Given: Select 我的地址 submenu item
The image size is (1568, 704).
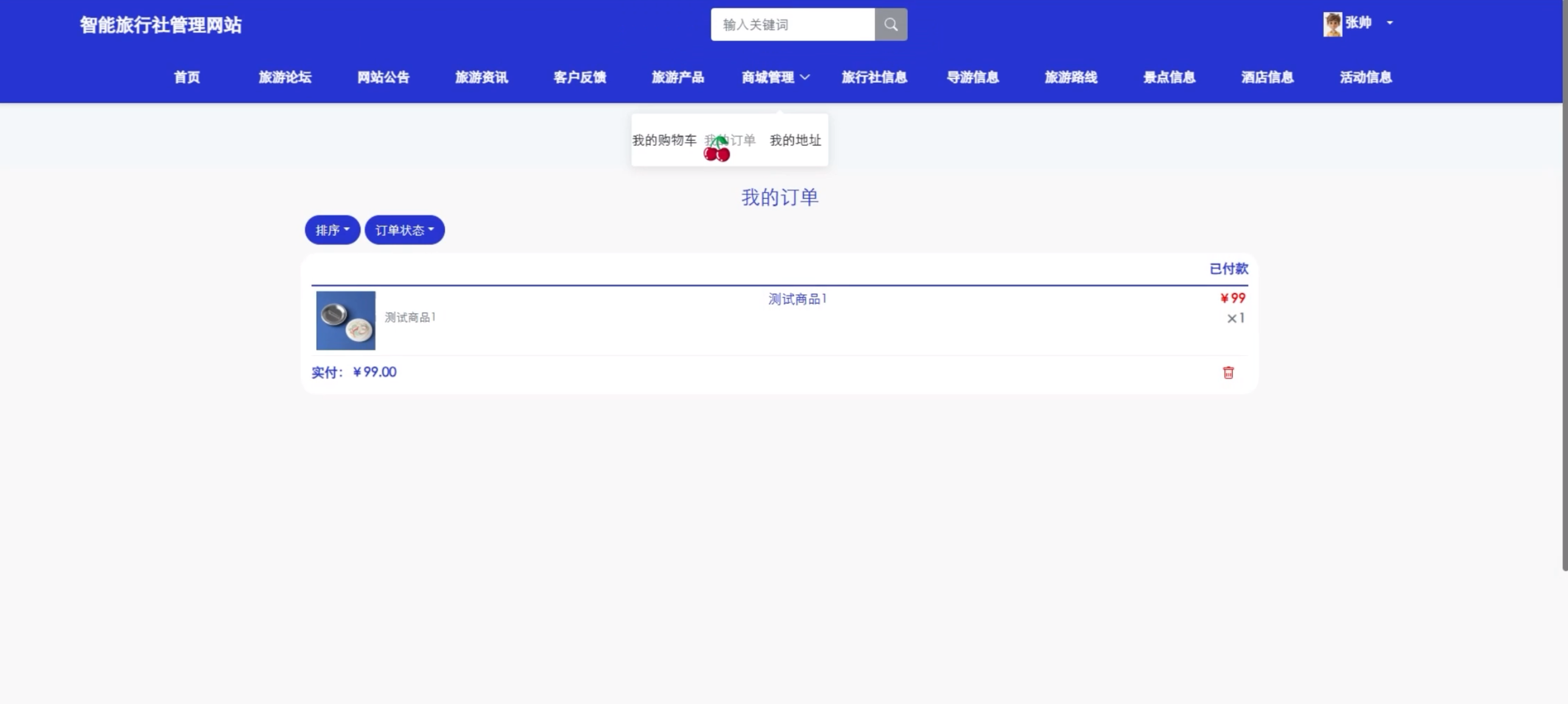Looking at the screenshot, I should pyautogui.click(x=795, y=140).
